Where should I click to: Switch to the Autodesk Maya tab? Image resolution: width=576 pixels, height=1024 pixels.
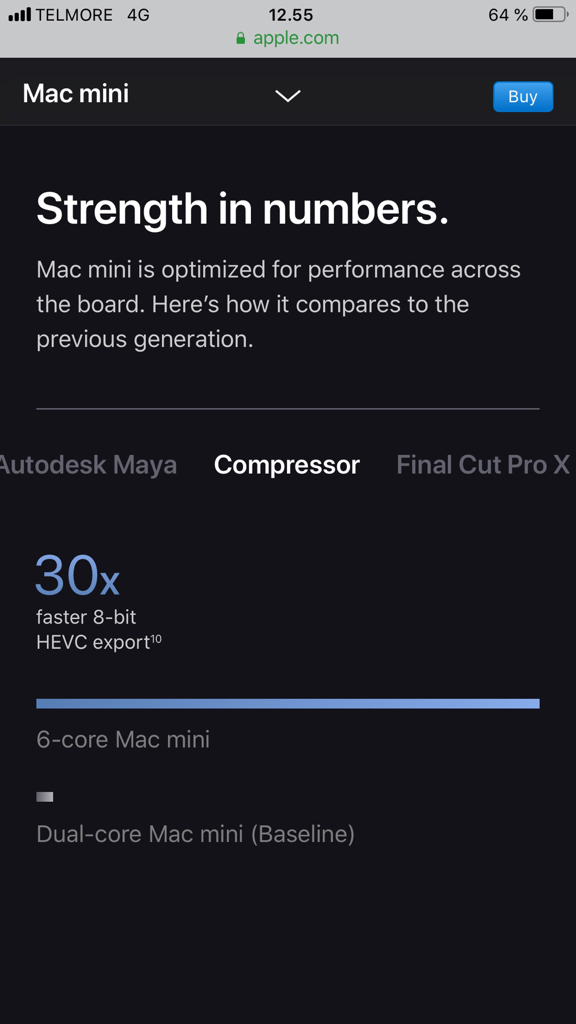tap(88, 465)
